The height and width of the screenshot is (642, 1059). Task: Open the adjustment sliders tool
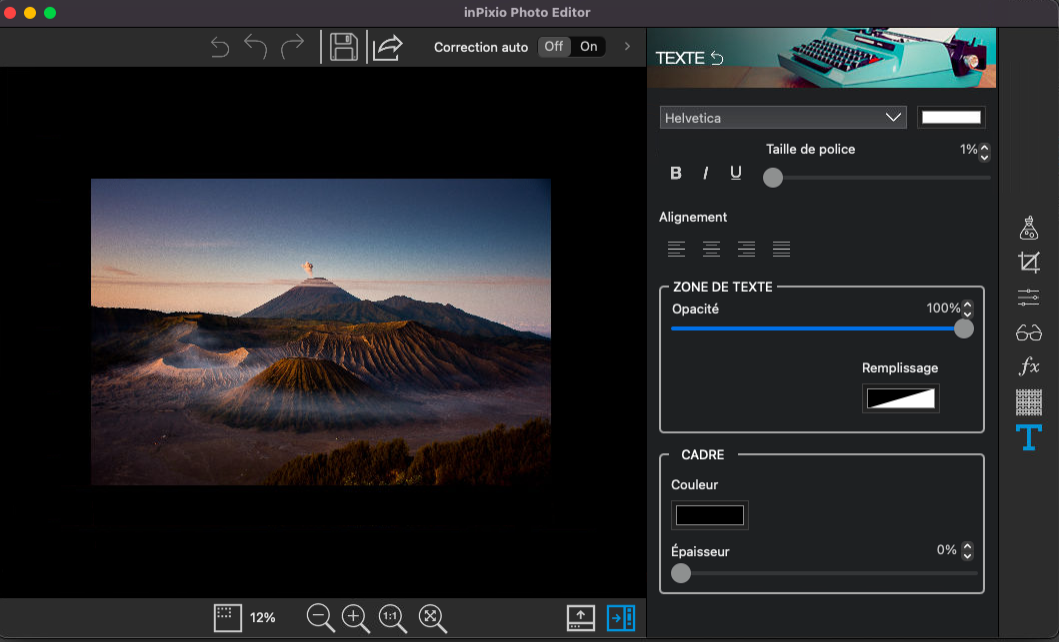1028,297
